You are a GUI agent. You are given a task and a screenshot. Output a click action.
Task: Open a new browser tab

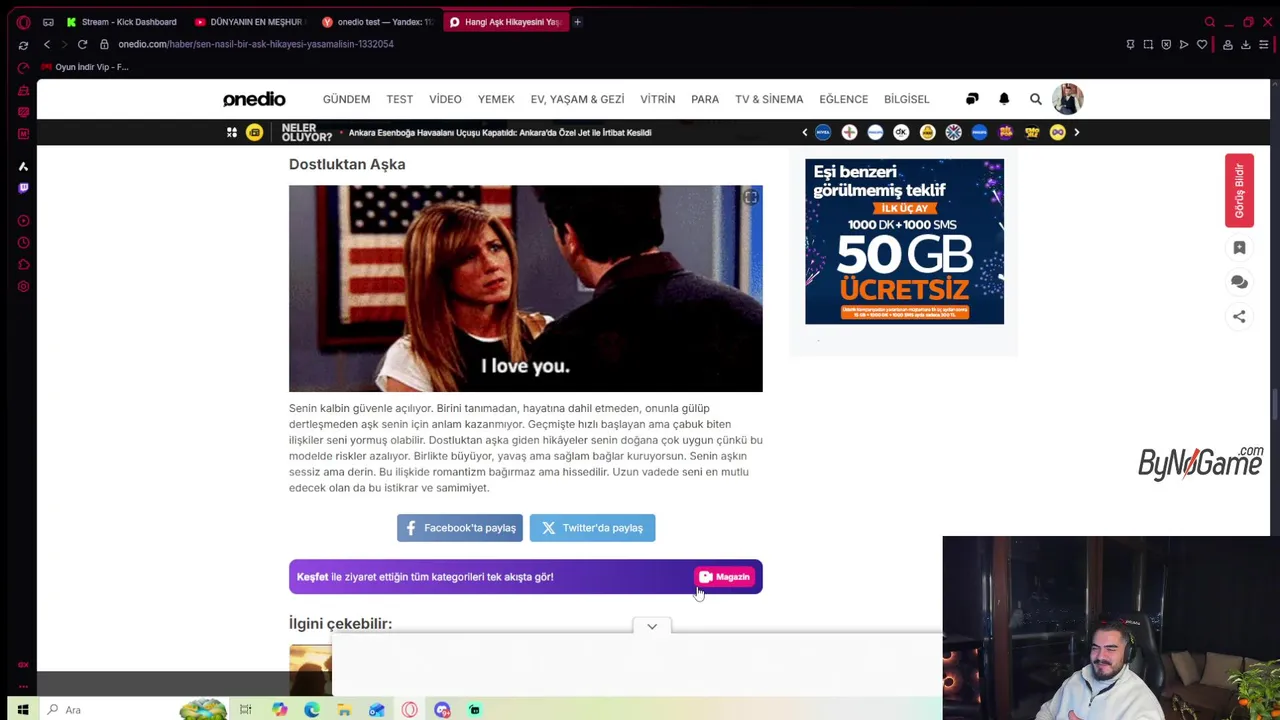coord(577,22)
